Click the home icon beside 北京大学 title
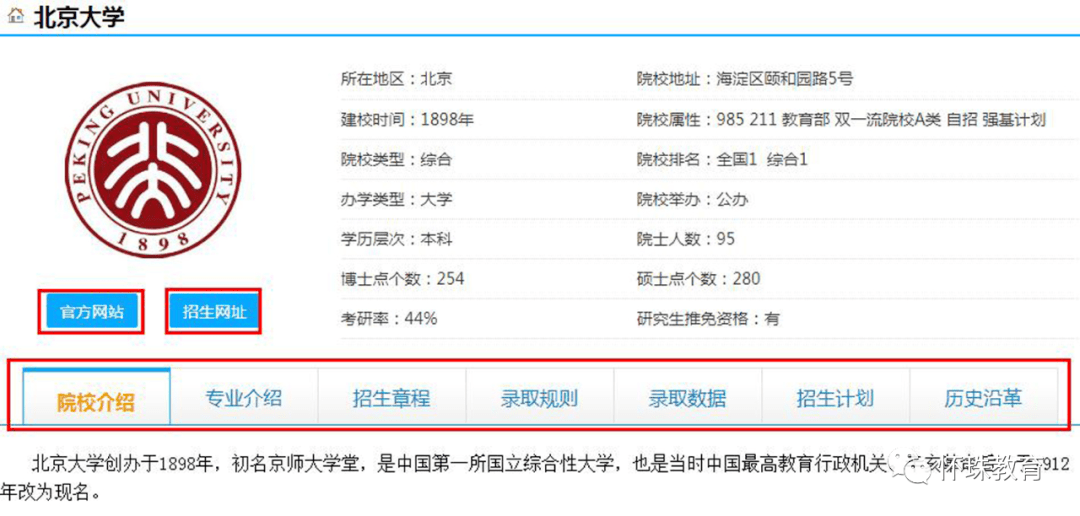The image size is (1080, 516). coord(14,17)
